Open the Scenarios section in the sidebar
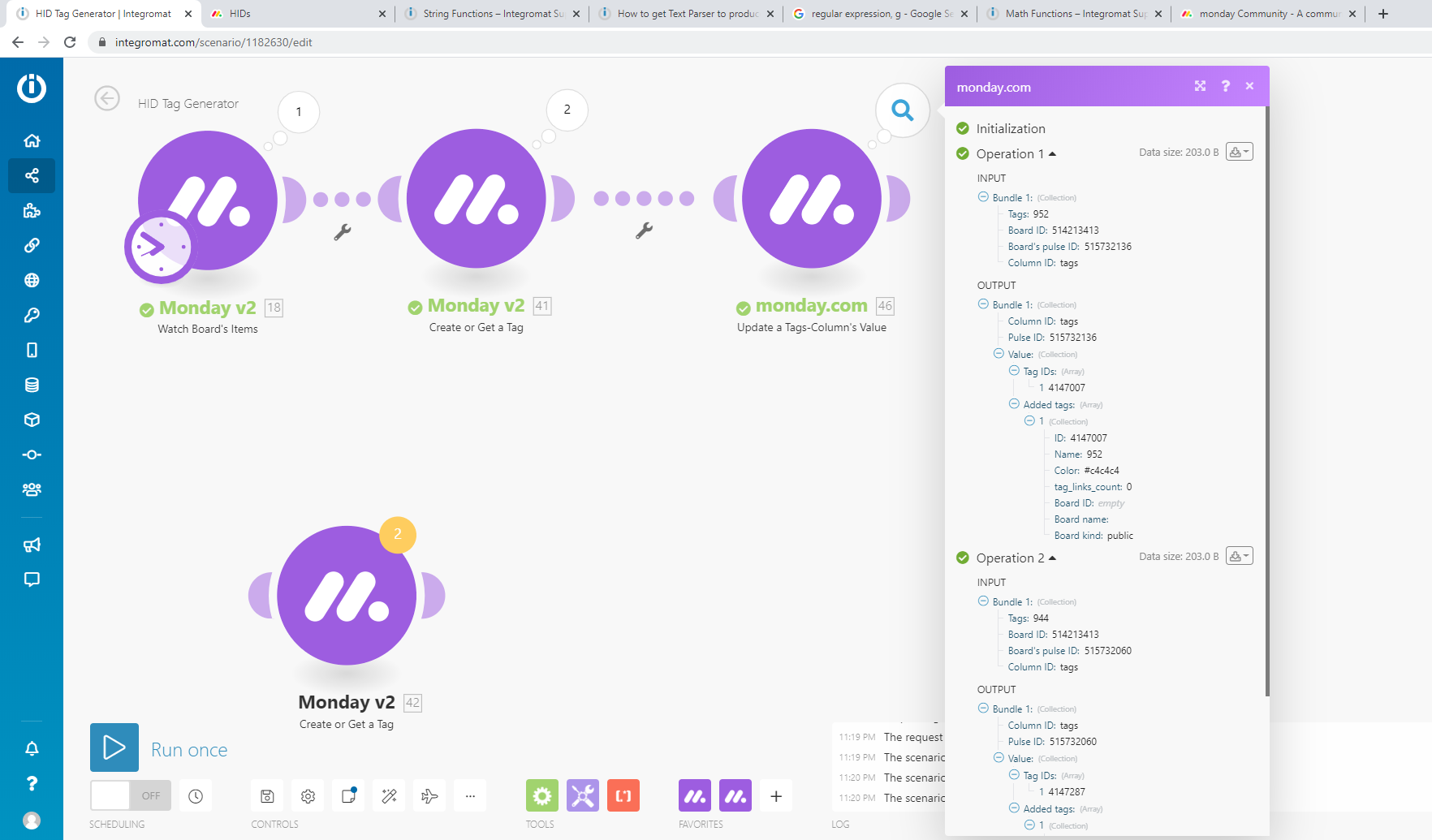 (x=32, y=175)
